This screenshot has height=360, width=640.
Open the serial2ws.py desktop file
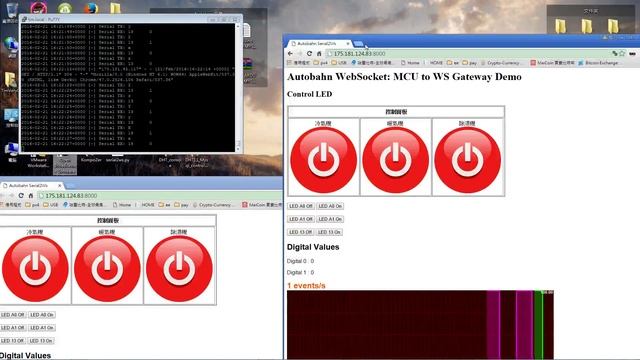(x=117, y=158)
